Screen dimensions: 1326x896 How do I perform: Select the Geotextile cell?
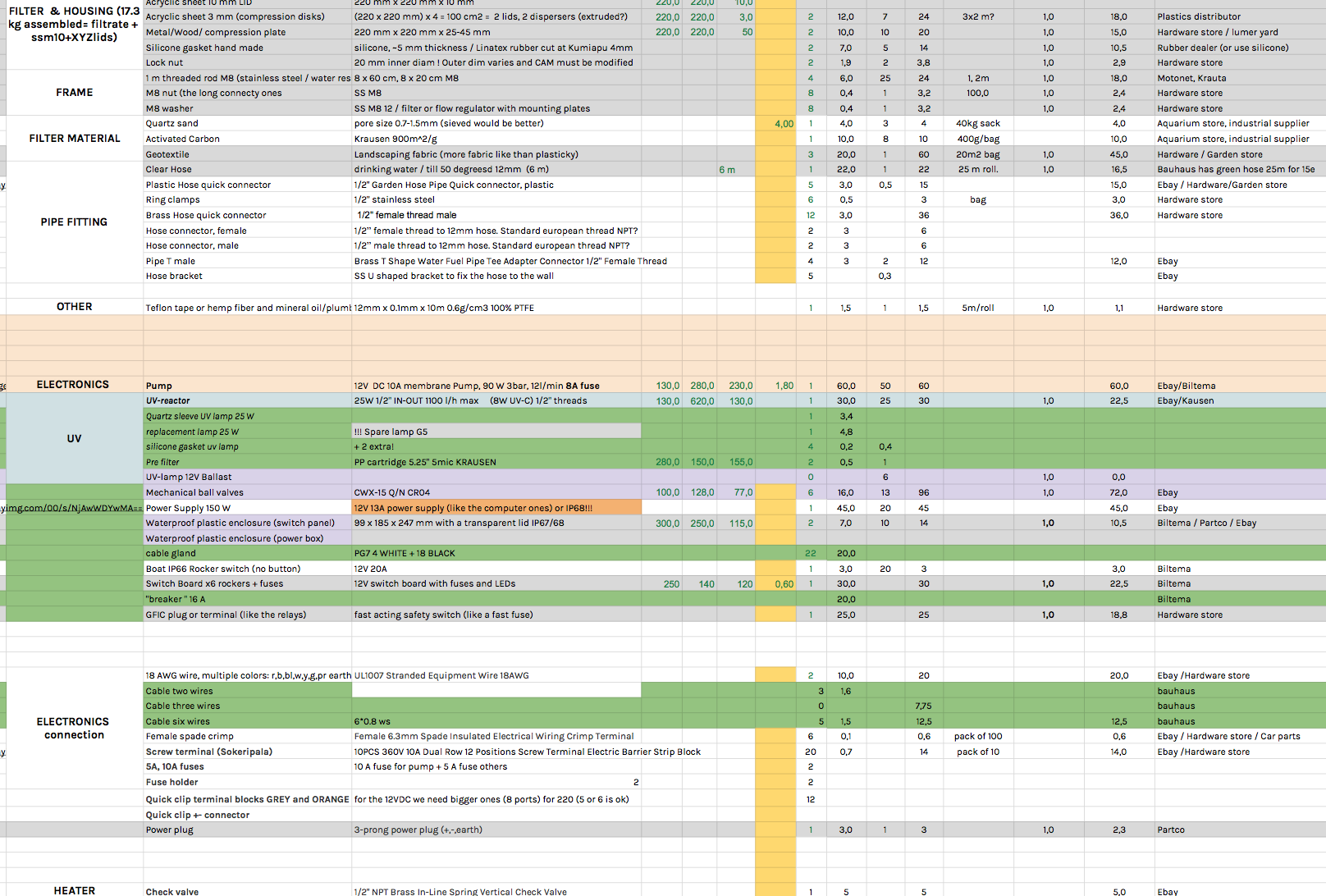248,154
